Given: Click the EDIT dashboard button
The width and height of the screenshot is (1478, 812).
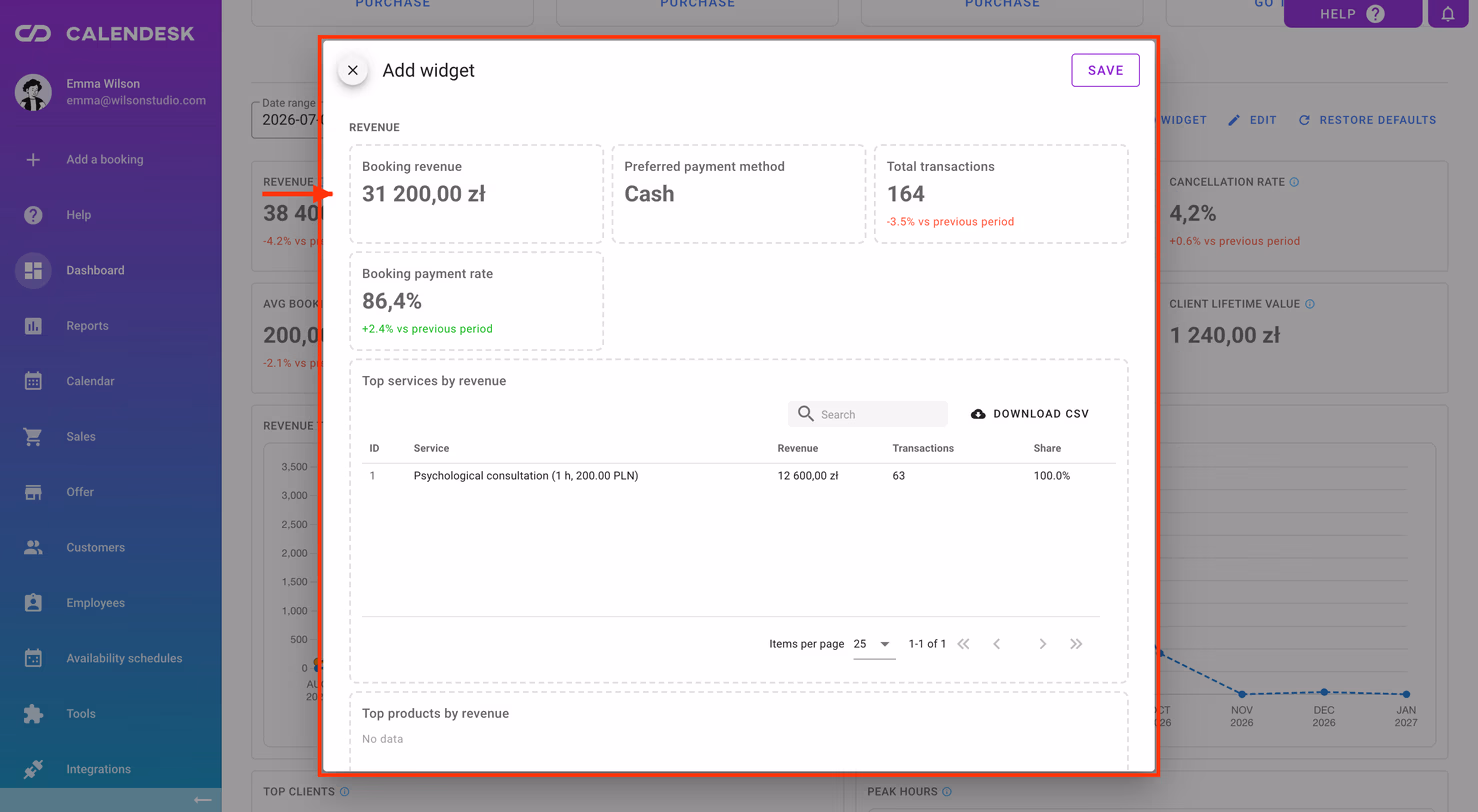Looking at the screenshot, I should (x=1252, y=120).
